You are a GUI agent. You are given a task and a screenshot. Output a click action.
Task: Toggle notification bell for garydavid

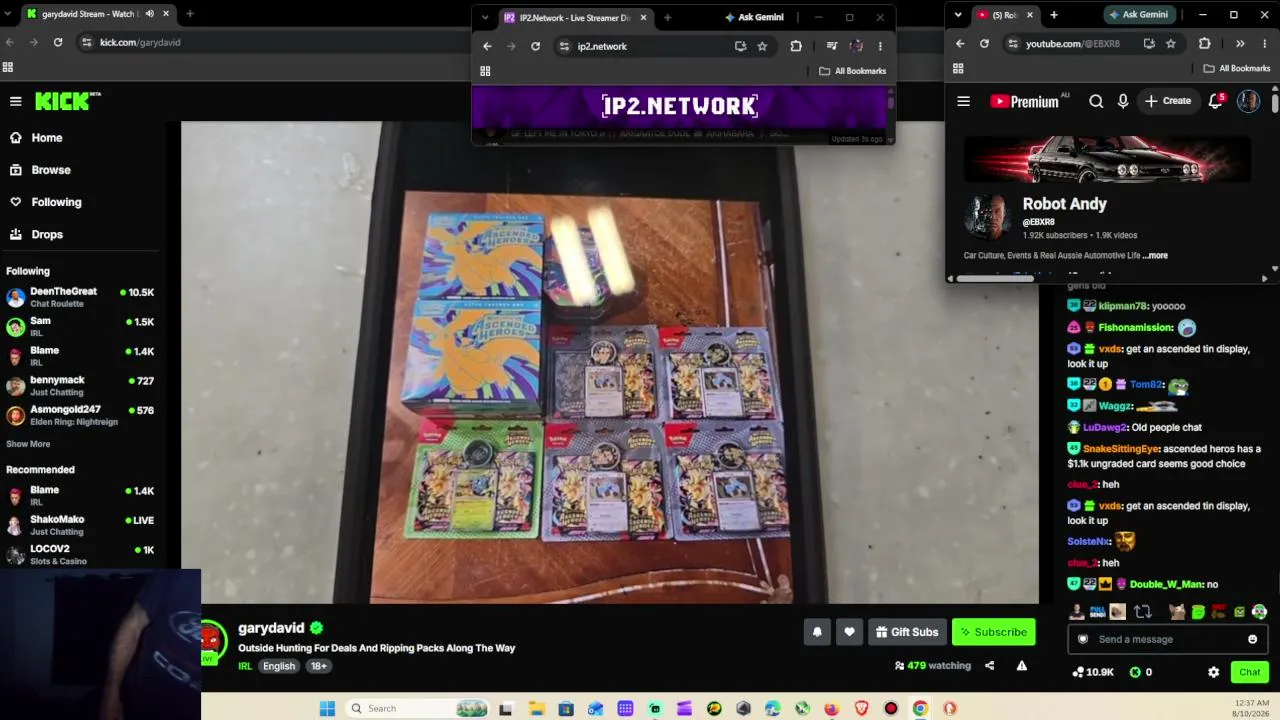tap(817, 632)
